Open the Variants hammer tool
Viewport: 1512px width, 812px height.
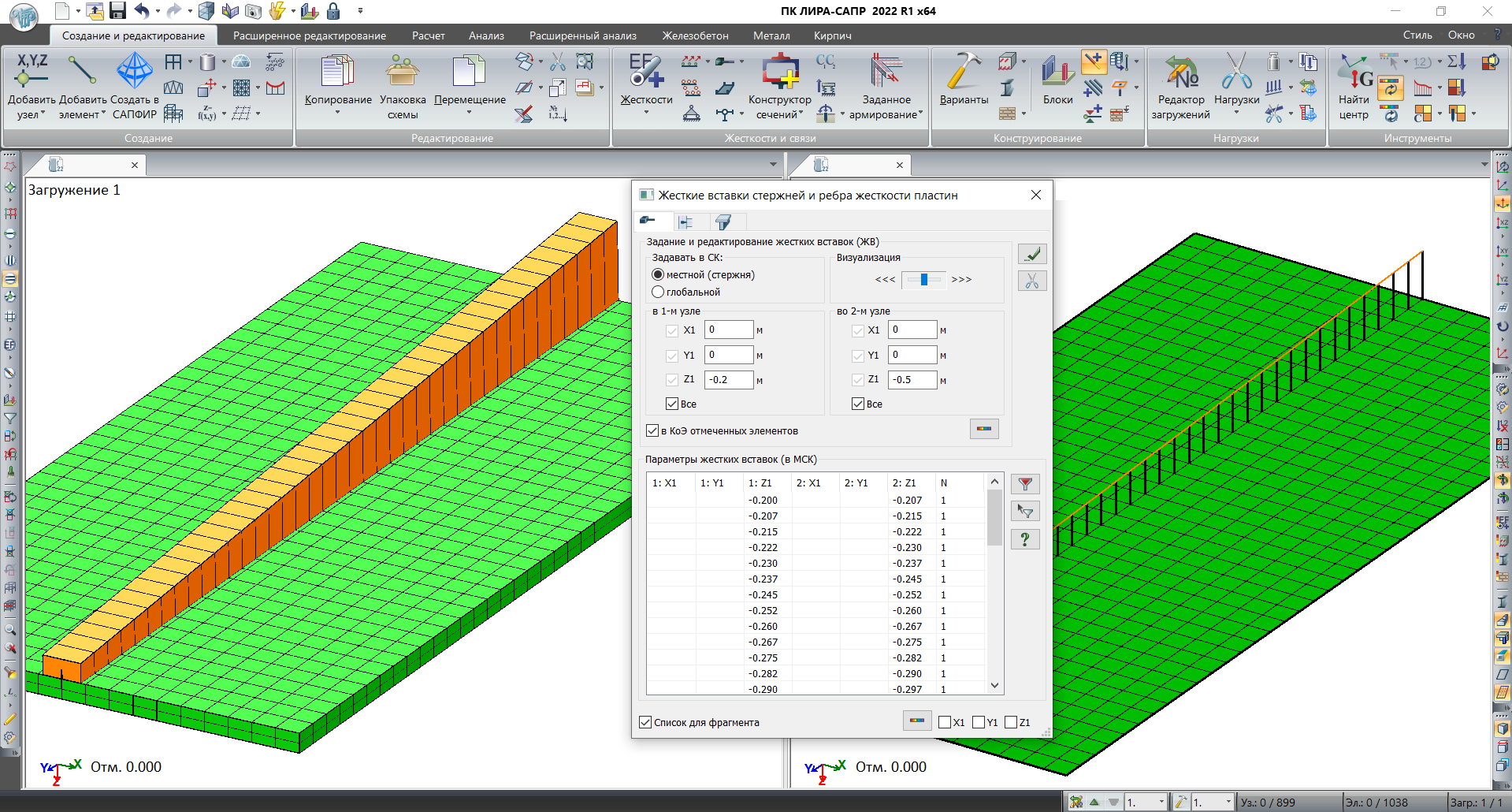coord(964,71)
